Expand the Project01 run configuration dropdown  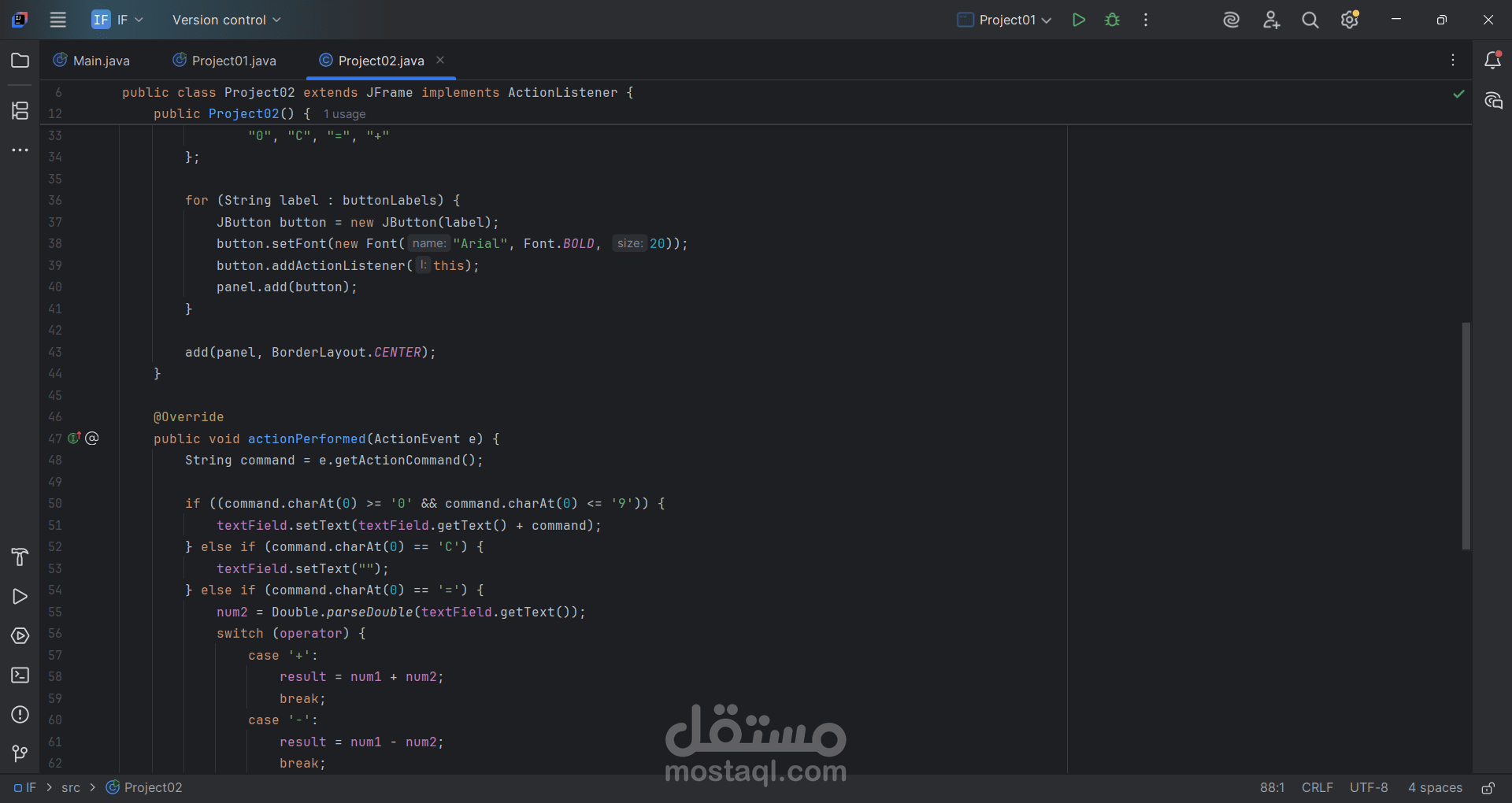(1005, 20)
